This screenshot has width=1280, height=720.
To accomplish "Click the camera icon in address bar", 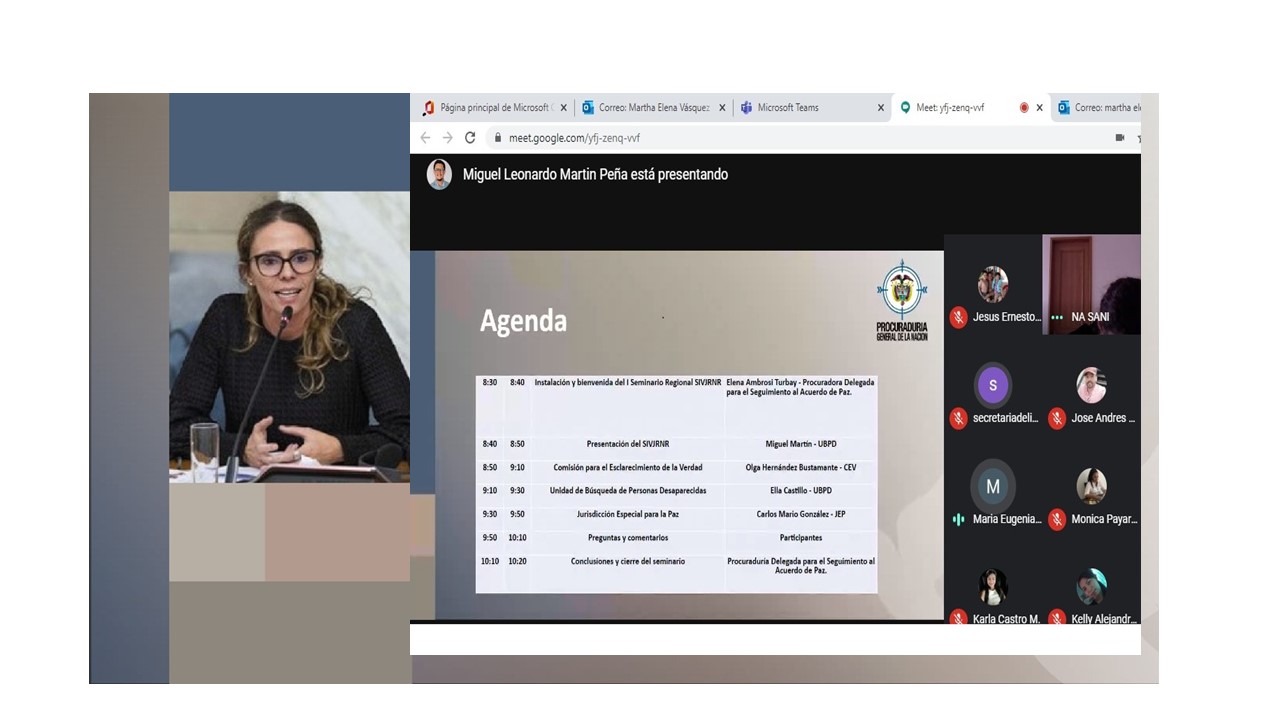I will pyautogui.click(x=1120, y=138).
